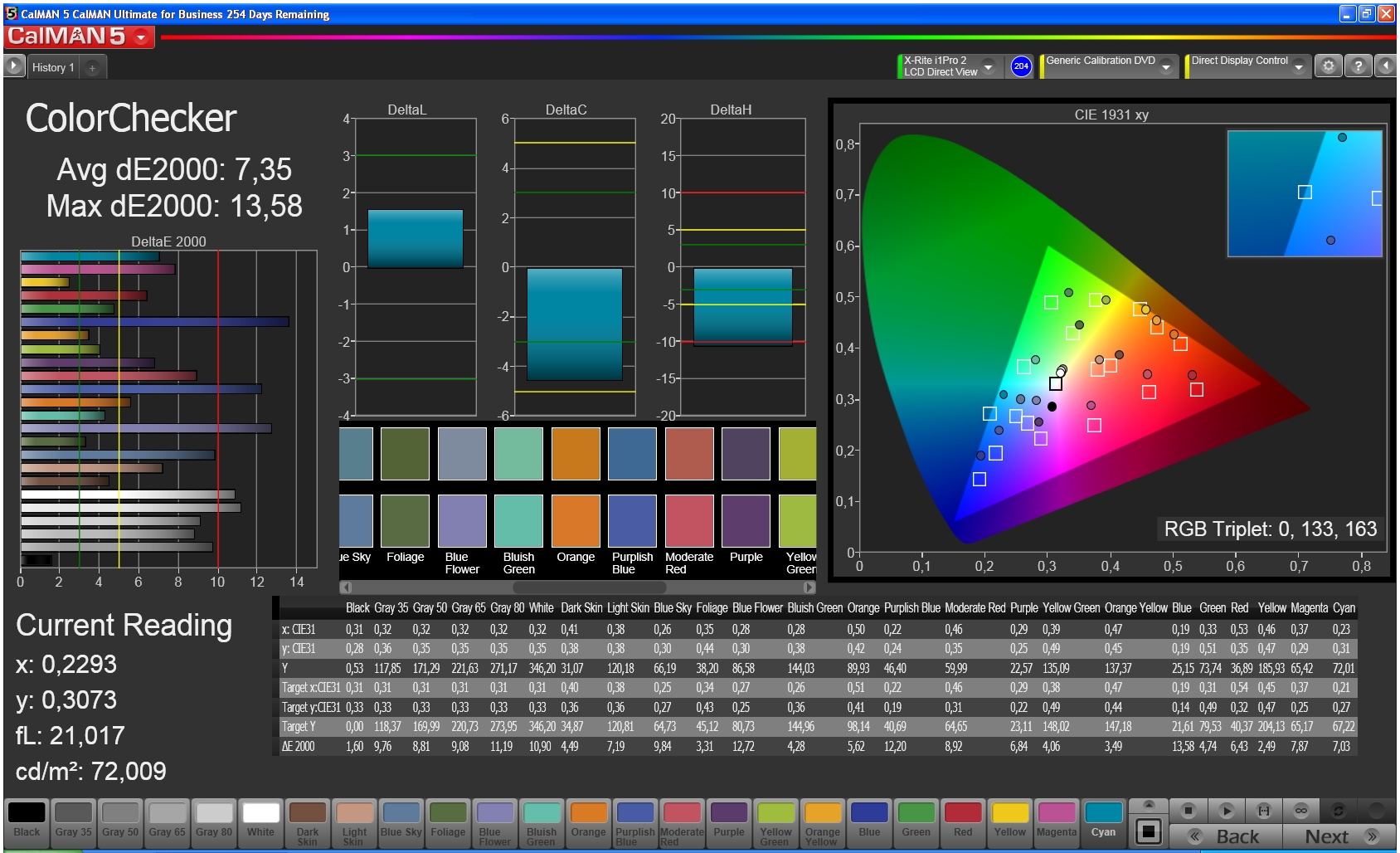
Task: Expand the left panel with the arrow button
Action: point(14,66)
